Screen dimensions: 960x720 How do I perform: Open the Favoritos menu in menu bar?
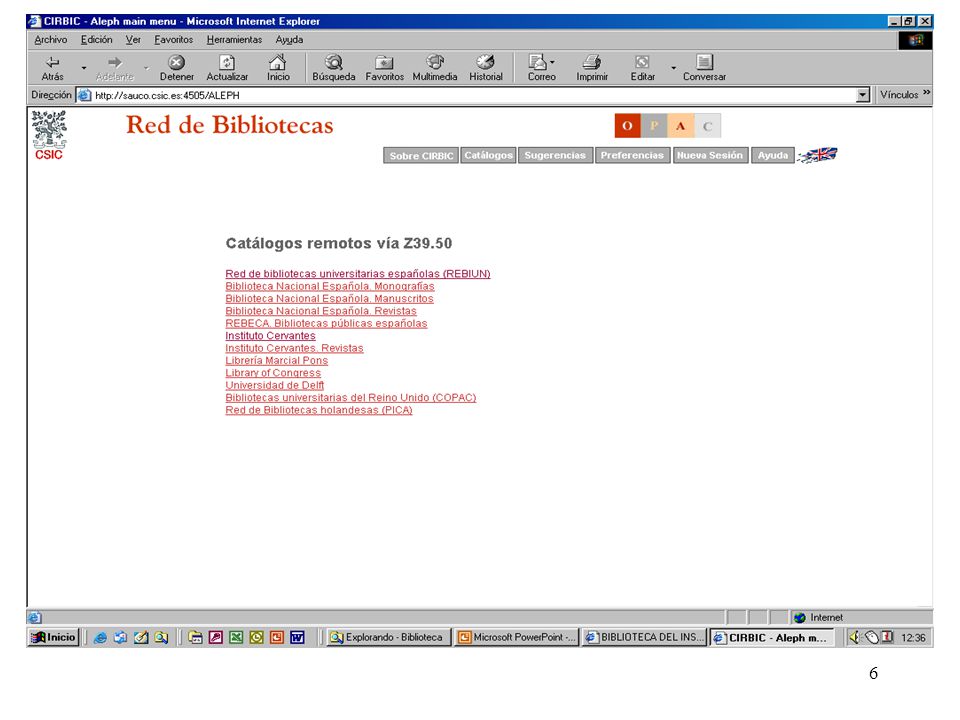click(x=174, y=40)
